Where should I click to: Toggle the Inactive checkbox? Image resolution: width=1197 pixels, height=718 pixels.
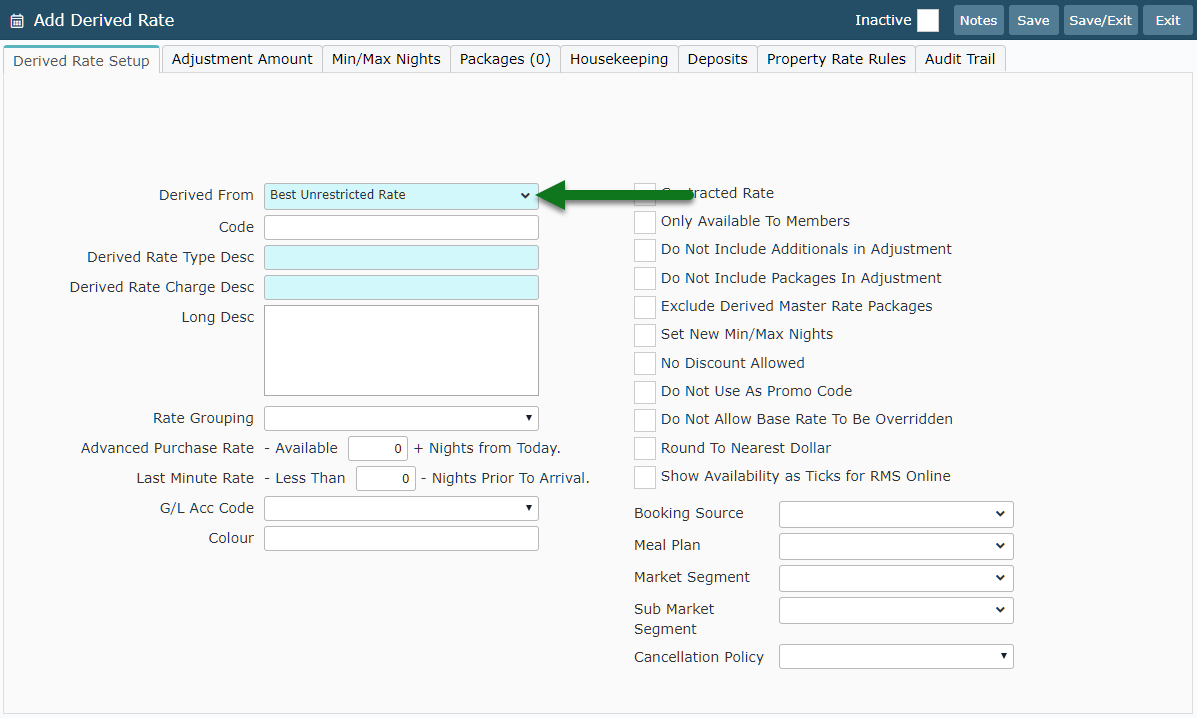928,21
